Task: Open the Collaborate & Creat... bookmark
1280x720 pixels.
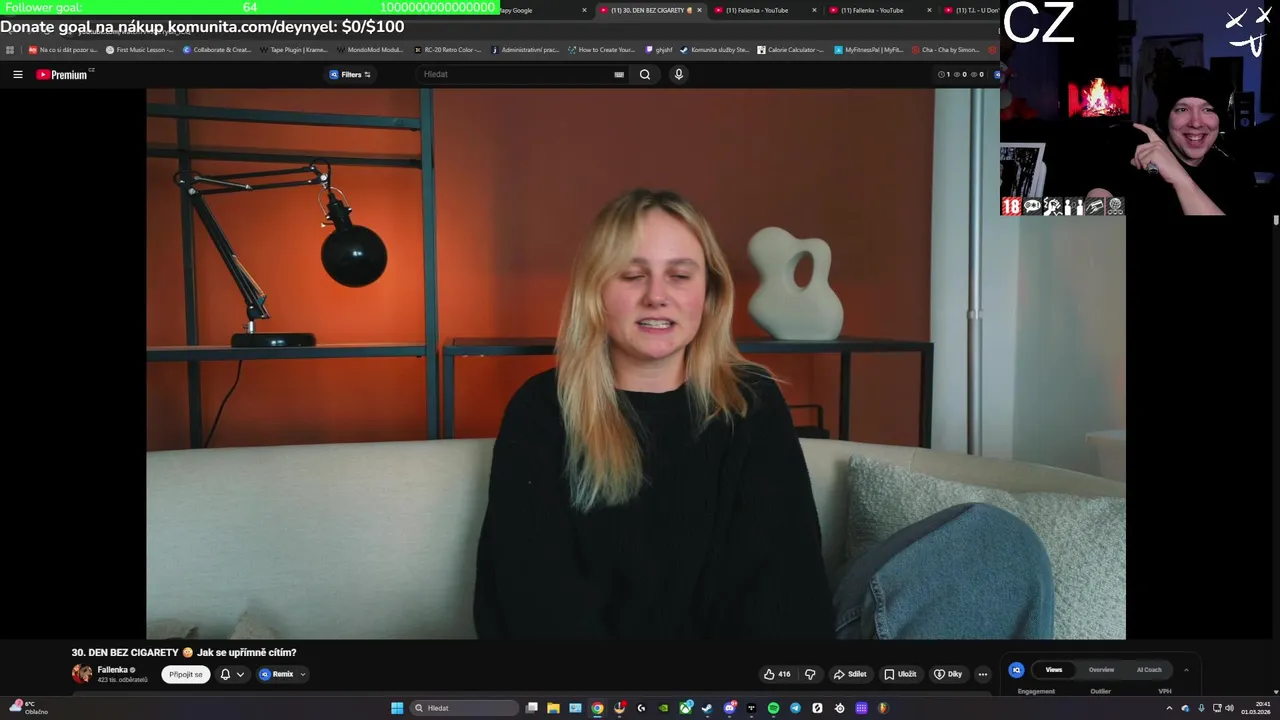Action: click(217, 49)
